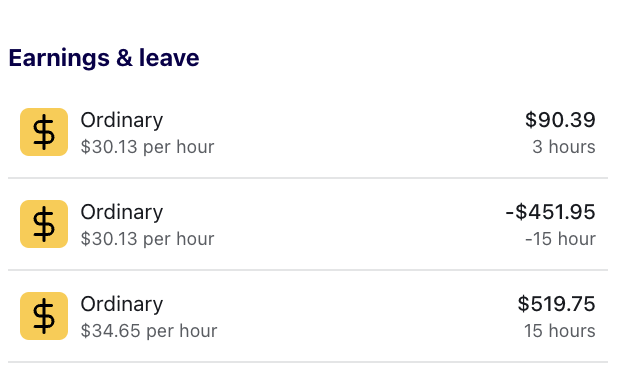Image resolution: width=638 pixels, height=374 pixels.
Task: Click the $519.75 amount
Action: pos(556,304)
